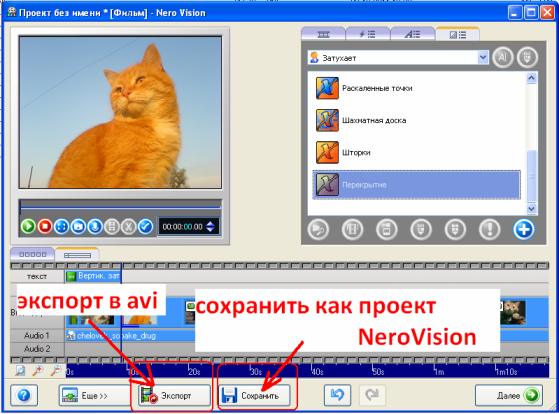Viewport: 559px width, 414px height.
Task: Expand options with the Еще >> button
Action: click(x=94, y=395)
